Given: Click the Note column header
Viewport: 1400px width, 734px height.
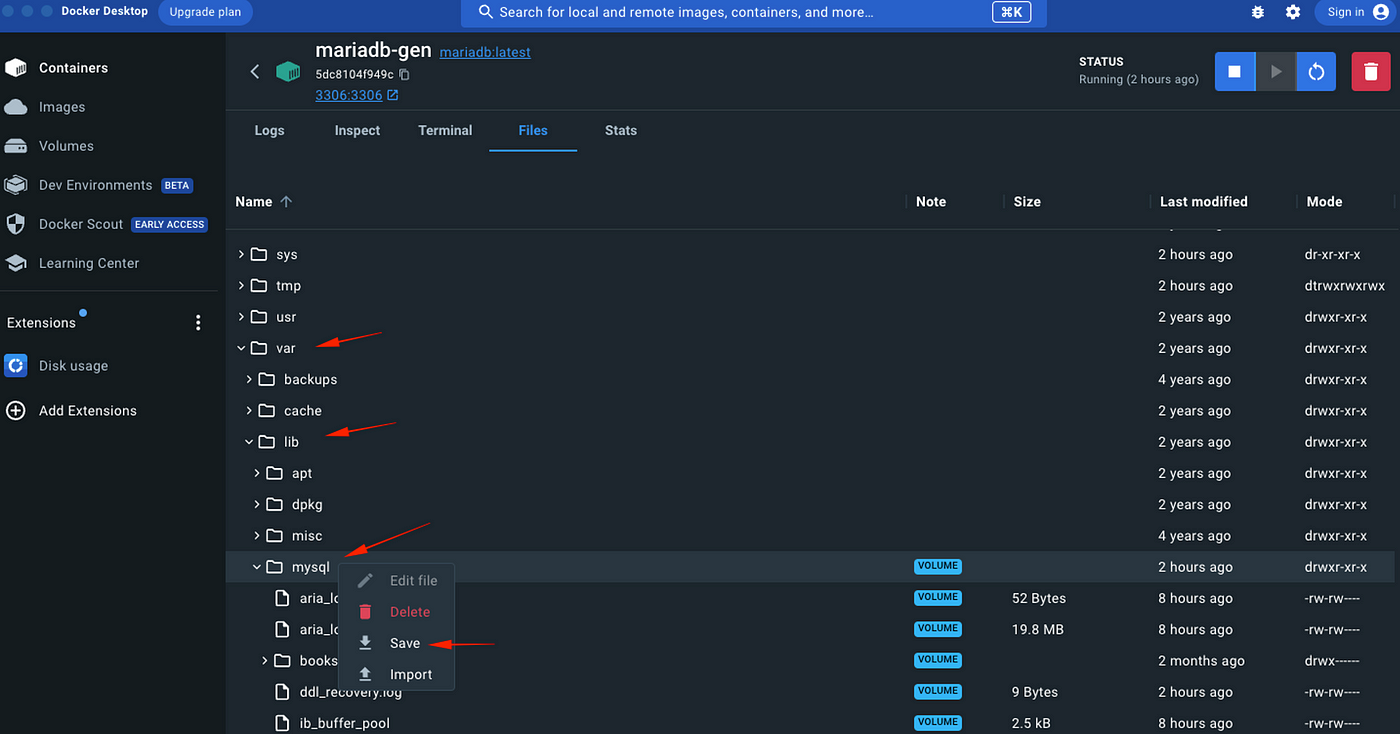Looking at the screenshot, I should [931, 201].
